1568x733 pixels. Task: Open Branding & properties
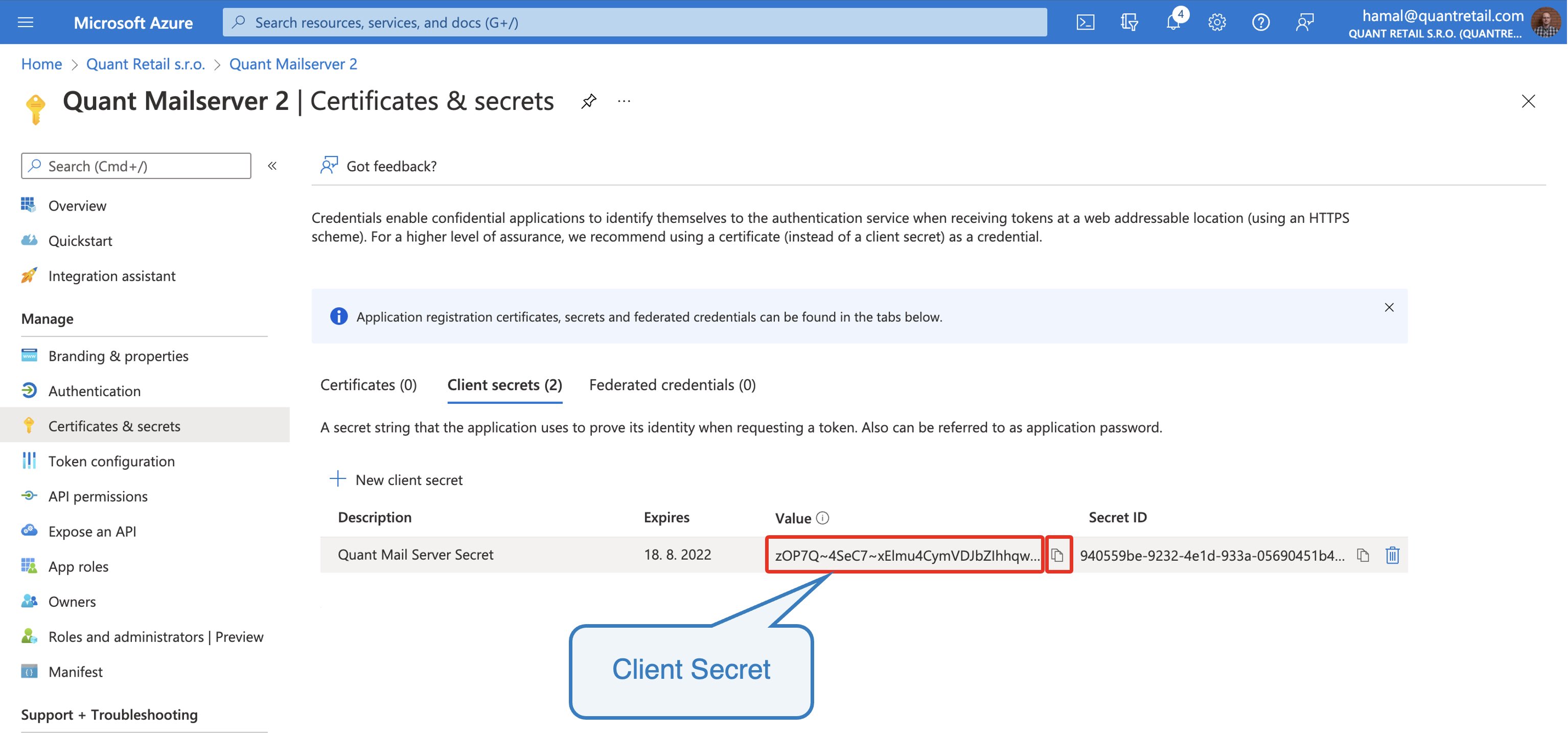coord(118,356)
